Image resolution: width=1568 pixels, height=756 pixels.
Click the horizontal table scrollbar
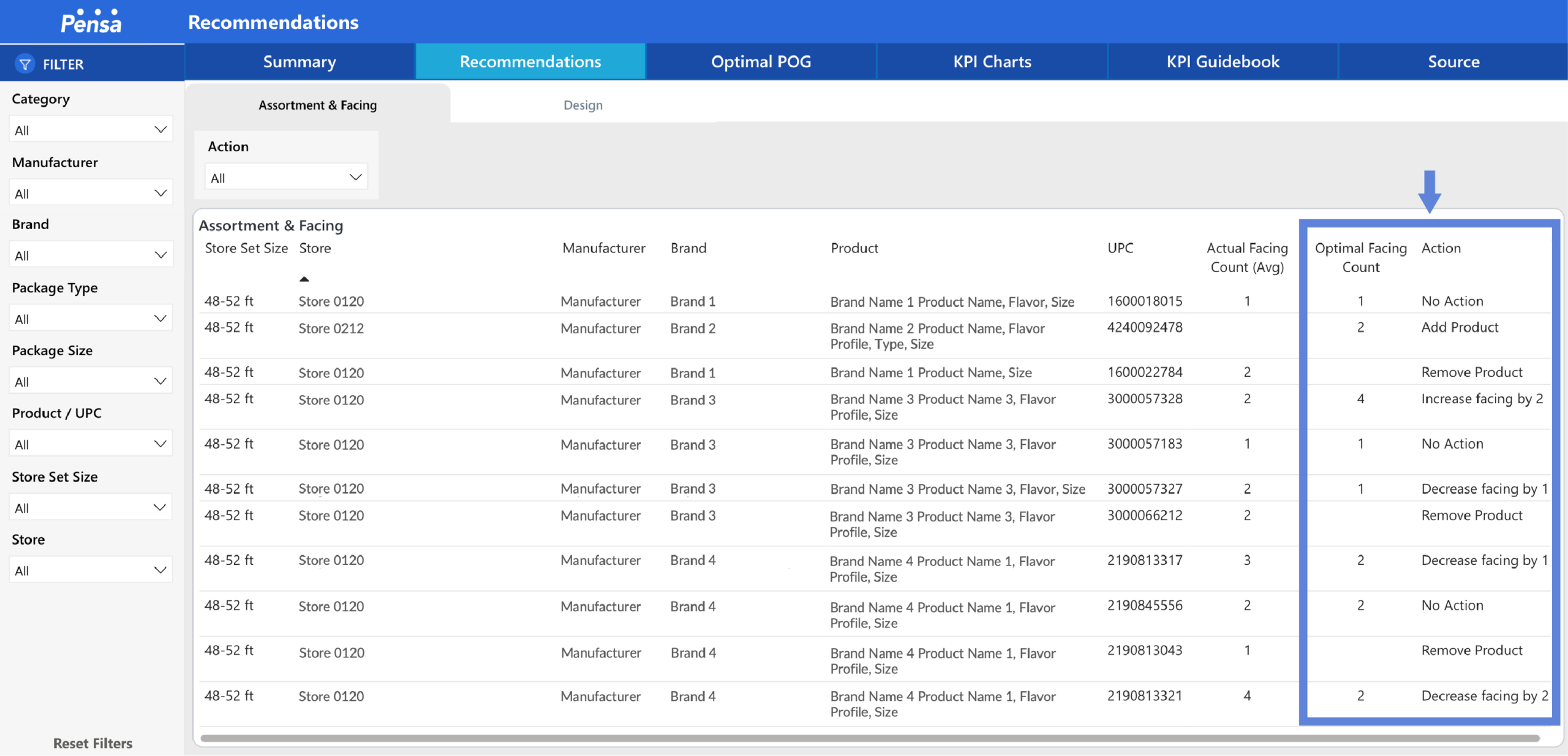pos(870,738)
